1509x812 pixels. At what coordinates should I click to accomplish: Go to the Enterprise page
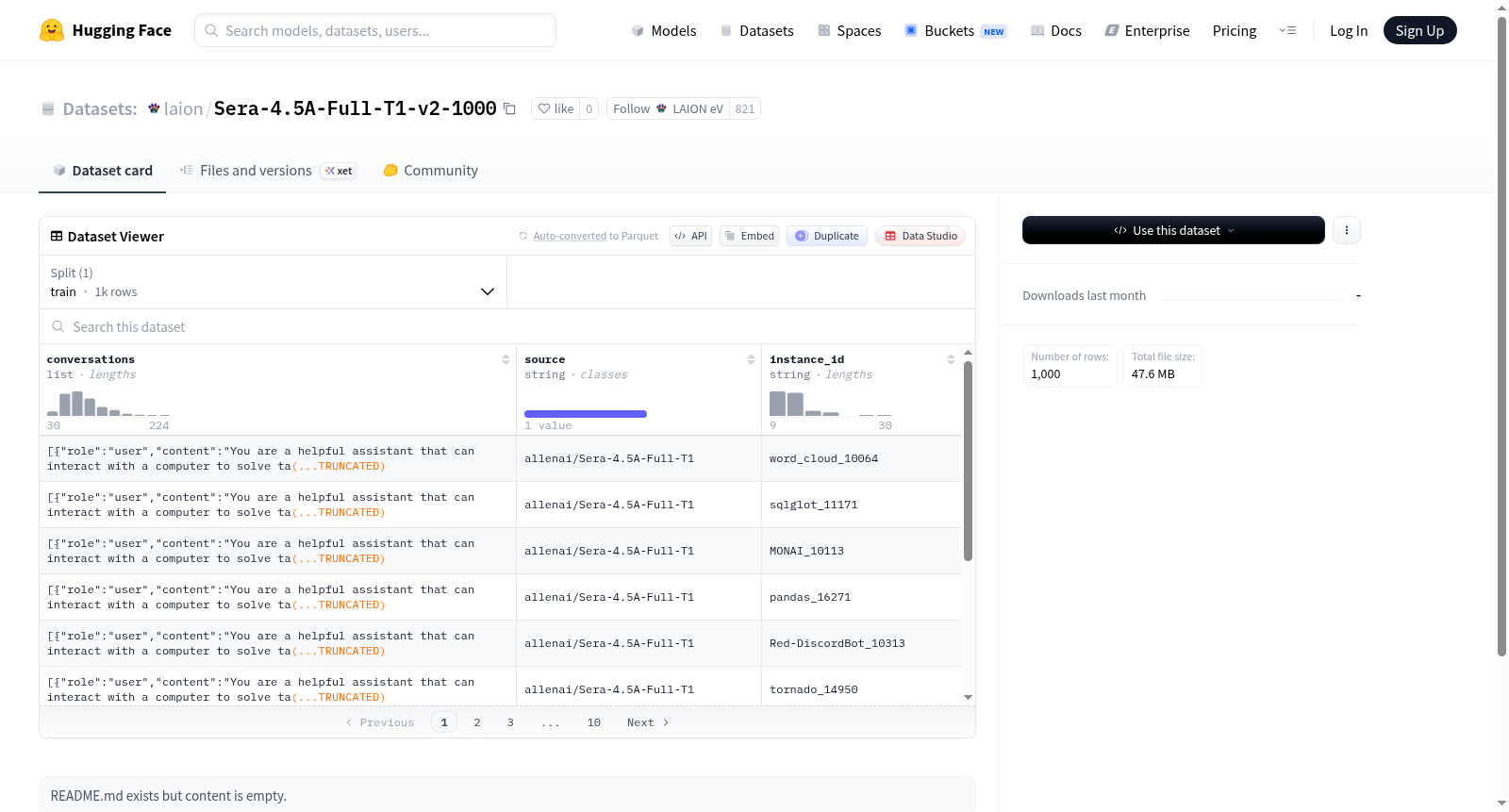tap(1147, 30)
